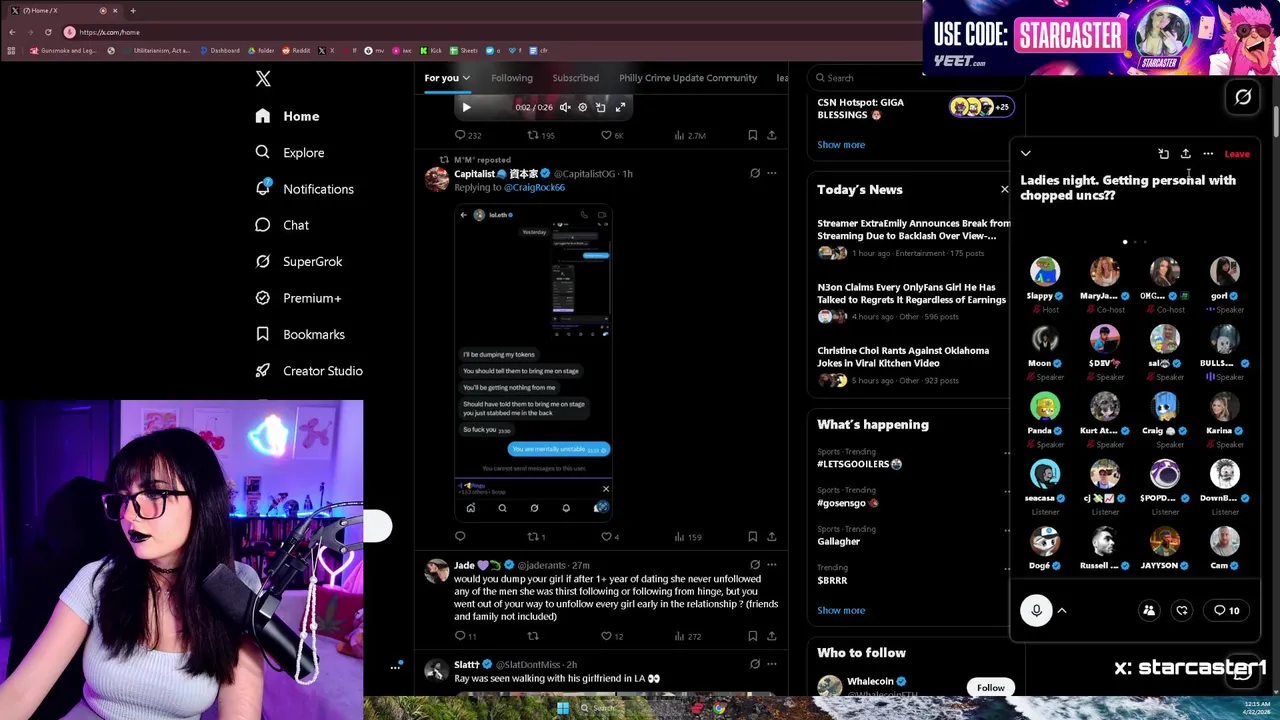Open Grok icon on Capitalist post

click(x=755, y=173)
